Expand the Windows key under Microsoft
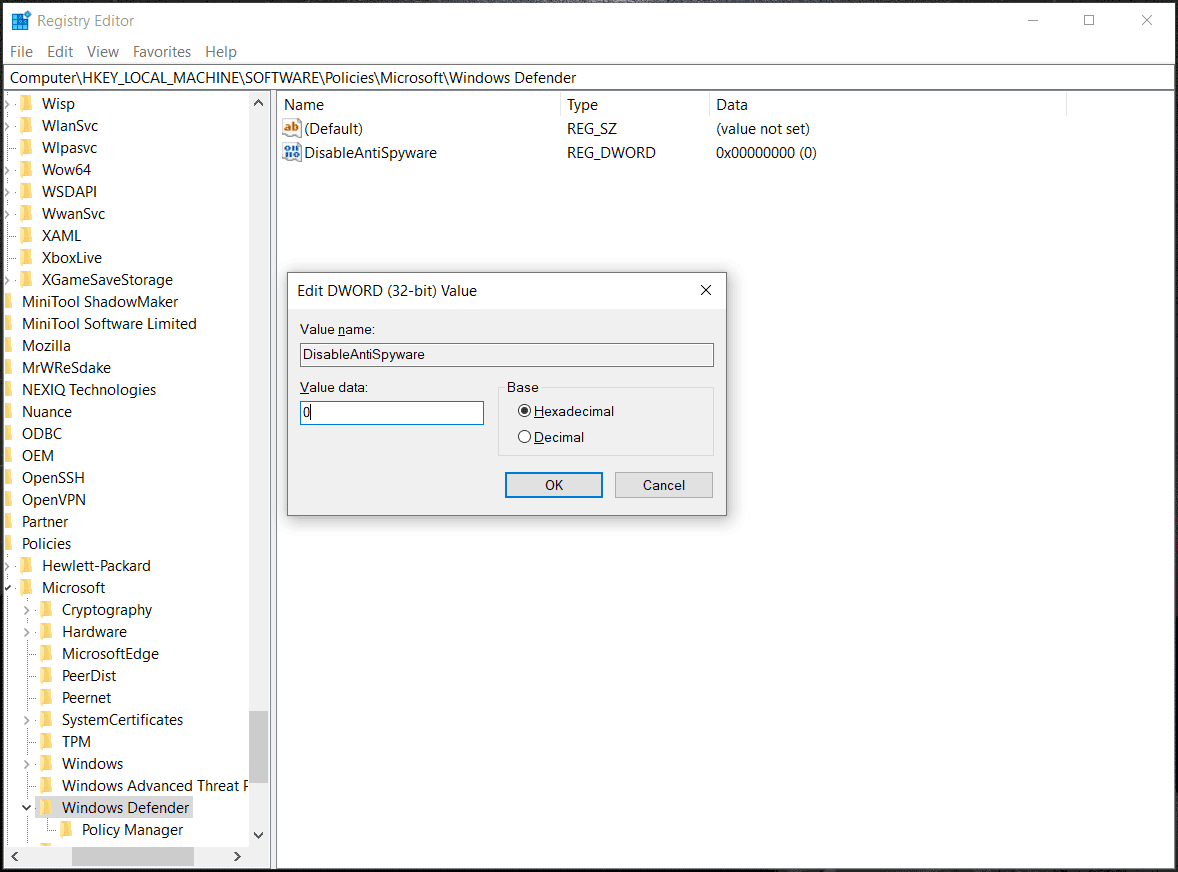 point(26,764)
